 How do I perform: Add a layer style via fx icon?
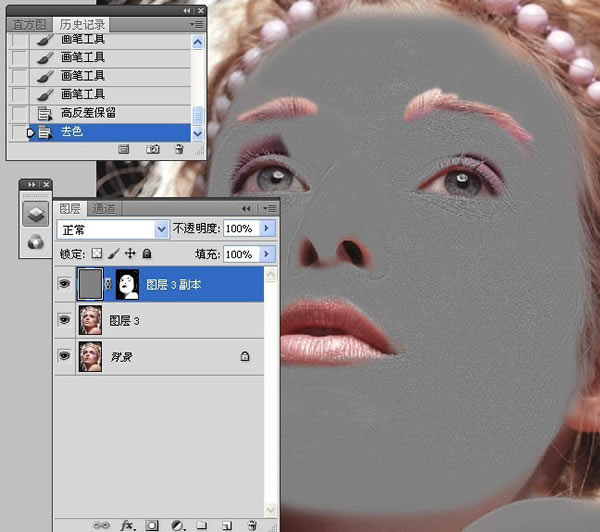[128, 525]
